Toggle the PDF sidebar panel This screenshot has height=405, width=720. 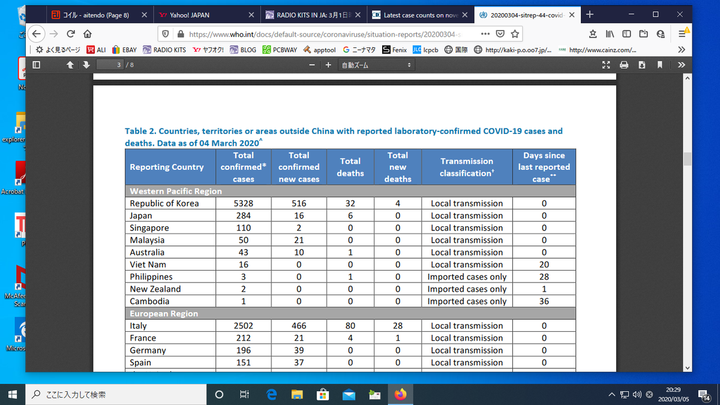coord(36,65)
